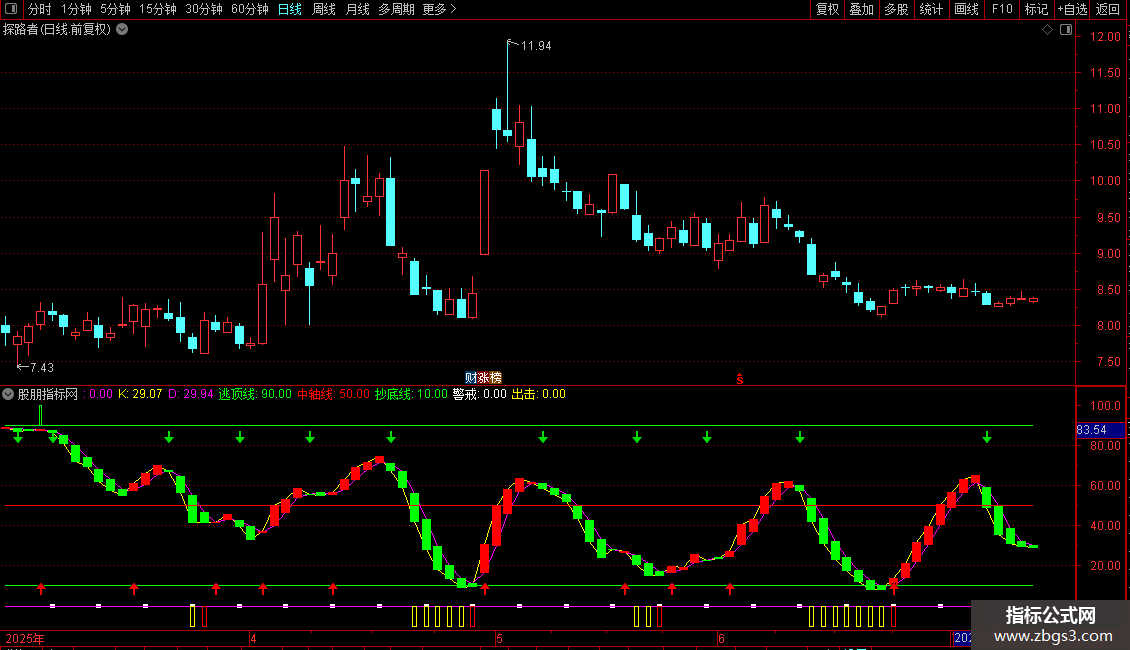Select the 5分钟 timeframe
This screenshot has height=650, width=1130.
pos(115,9)
